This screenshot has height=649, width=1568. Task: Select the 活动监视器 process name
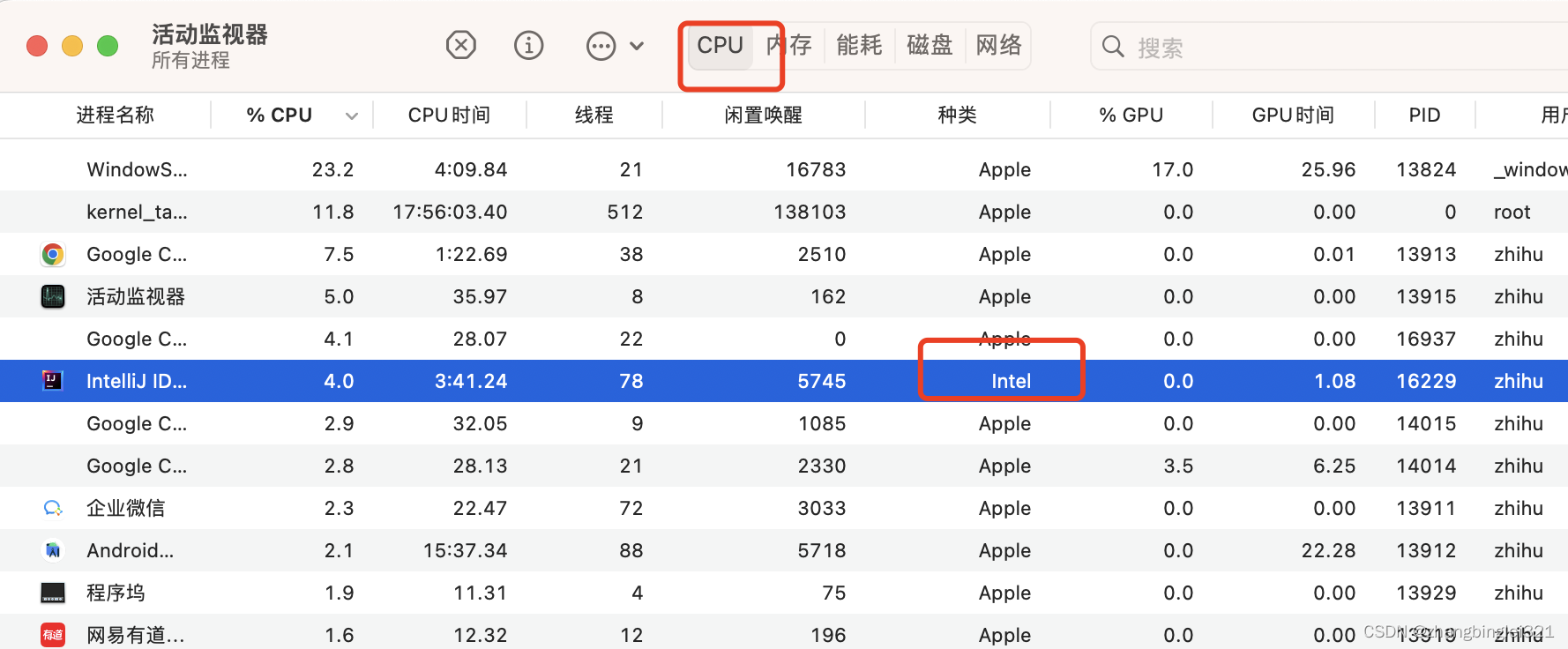point(136,297)
